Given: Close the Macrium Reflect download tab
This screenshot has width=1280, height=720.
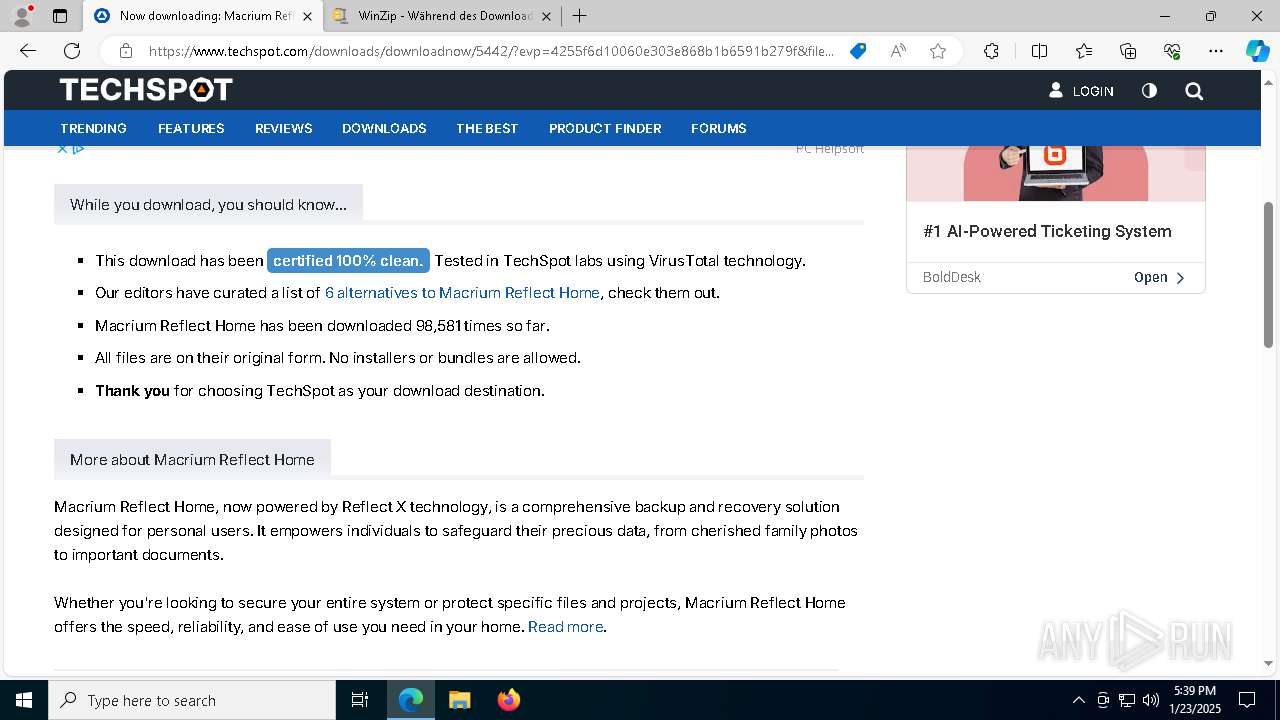Looking at the screenshot, I should [307, 16].
